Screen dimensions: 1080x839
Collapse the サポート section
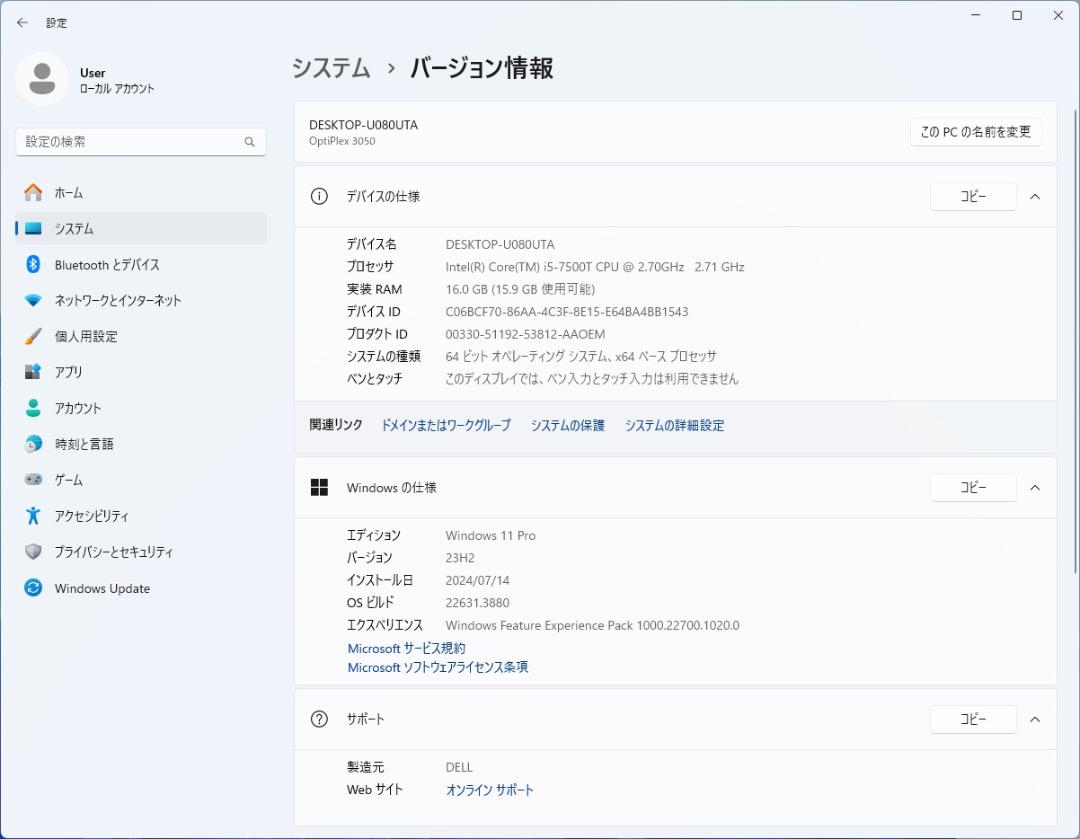1035,719
